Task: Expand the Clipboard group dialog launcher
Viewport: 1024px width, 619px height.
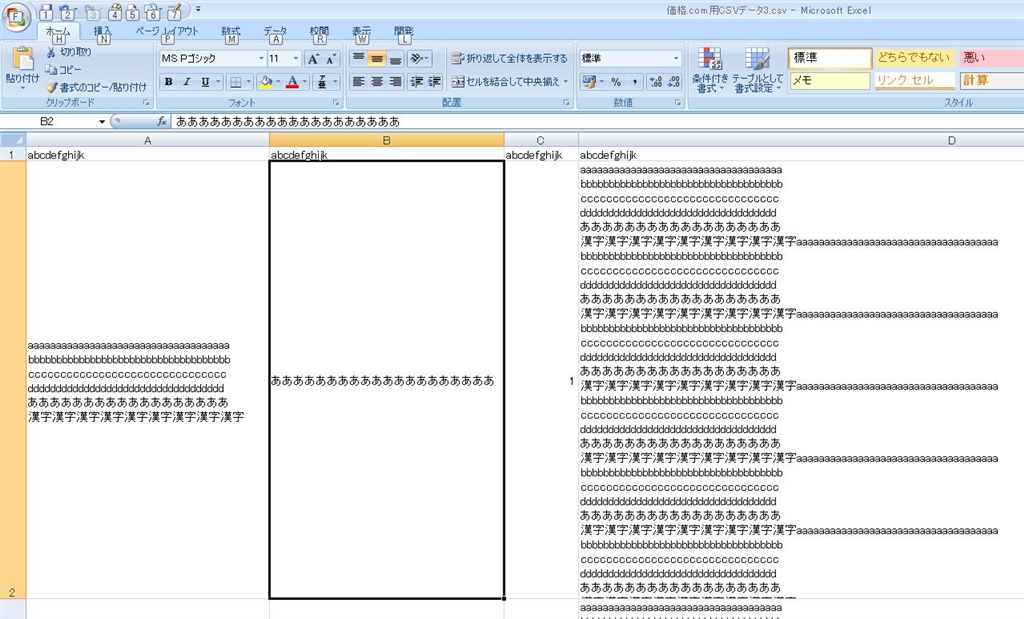Action: (x=146, y=103)
